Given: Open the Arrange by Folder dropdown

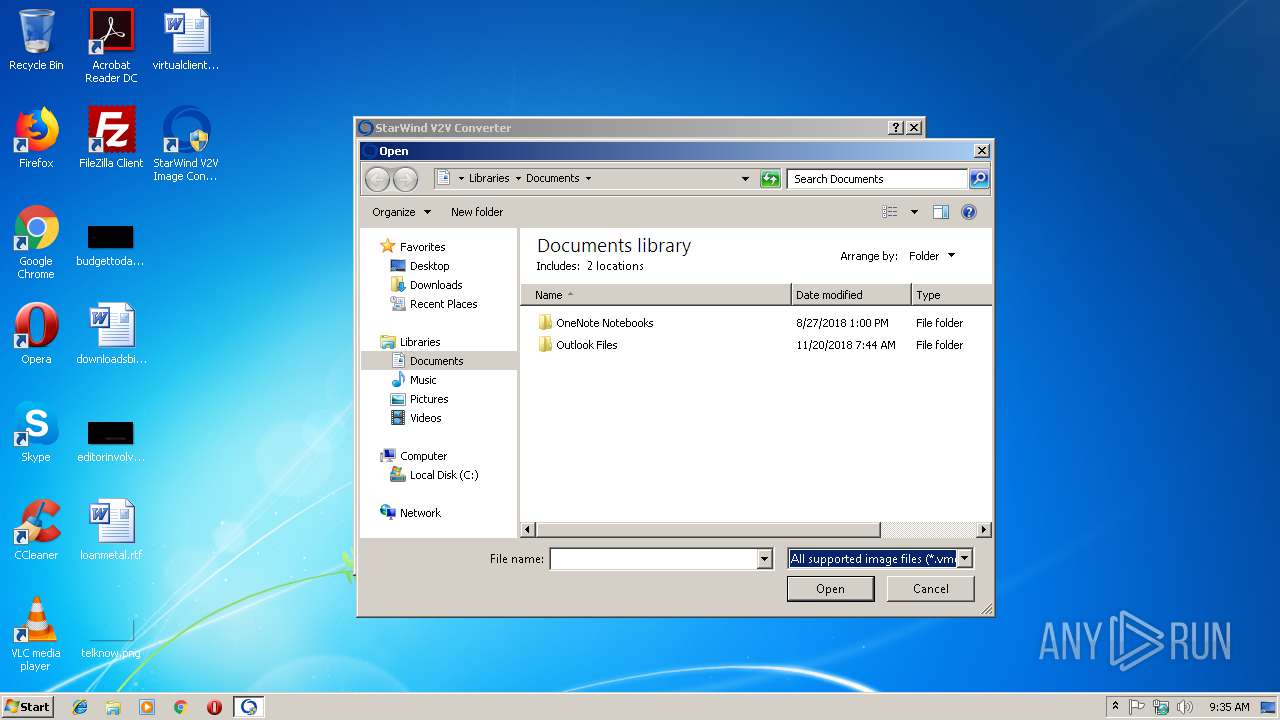Looking at the screenshot, I should click(x=932, y=256).
